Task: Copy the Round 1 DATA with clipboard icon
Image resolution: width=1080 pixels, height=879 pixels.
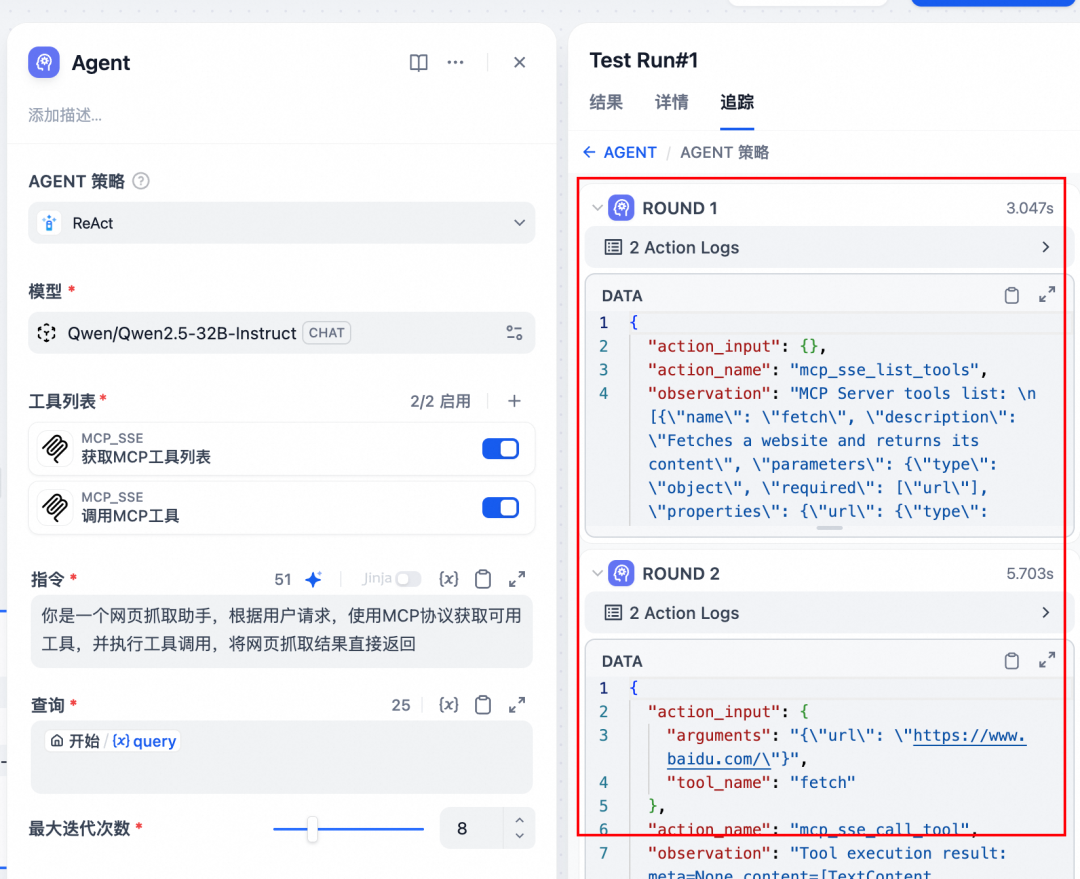Action: [1013, 294]
